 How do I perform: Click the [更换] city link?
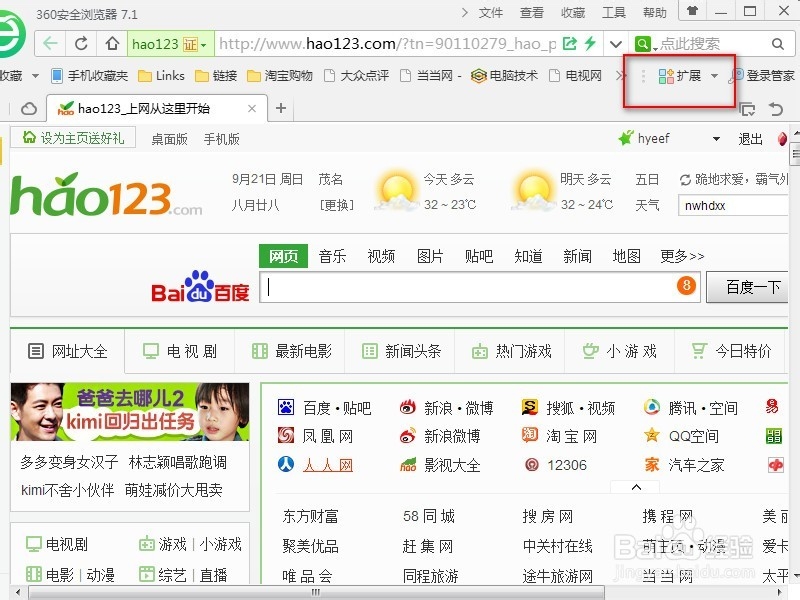click(336, 205)
